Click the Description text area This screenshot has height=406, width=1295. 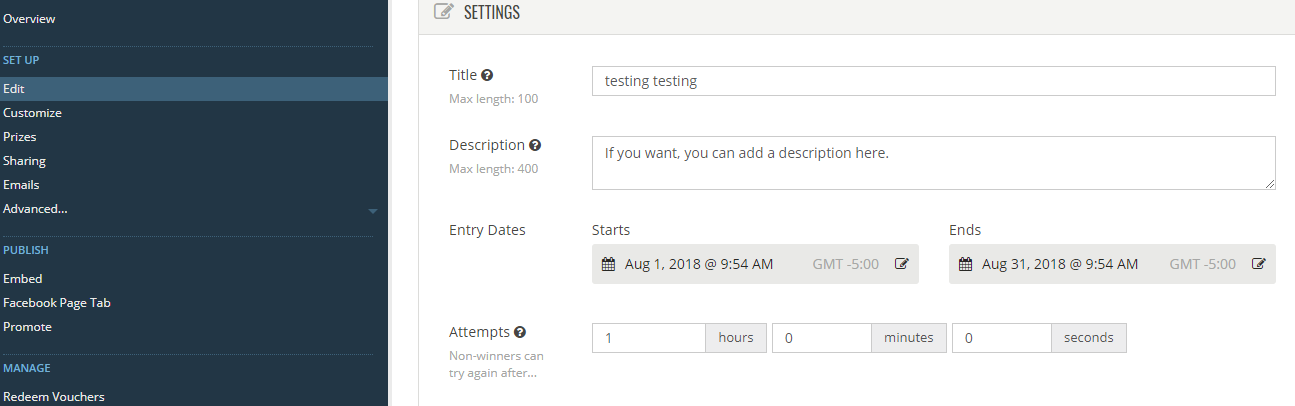click(934, 163)
